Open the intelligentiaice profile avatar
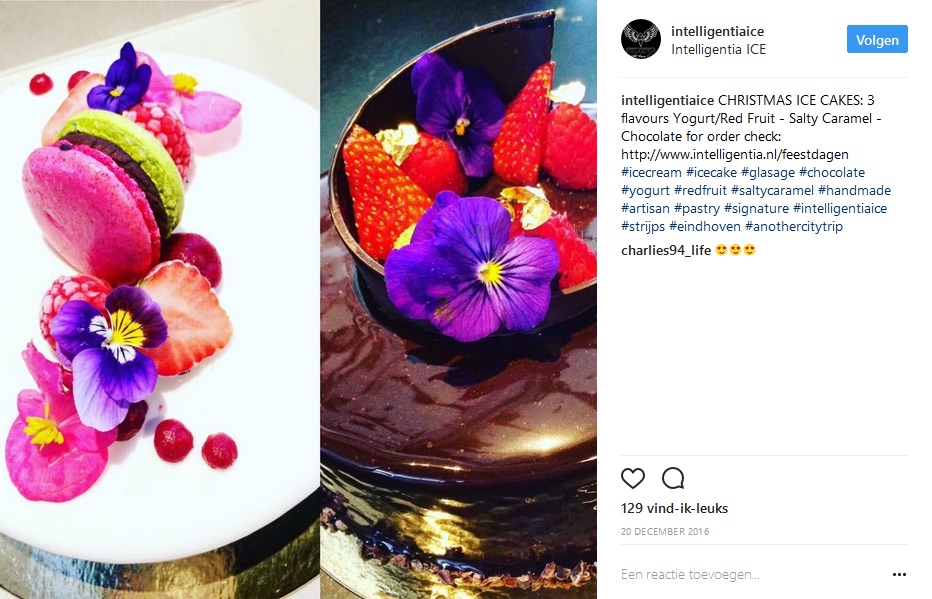 pos(641,39)
